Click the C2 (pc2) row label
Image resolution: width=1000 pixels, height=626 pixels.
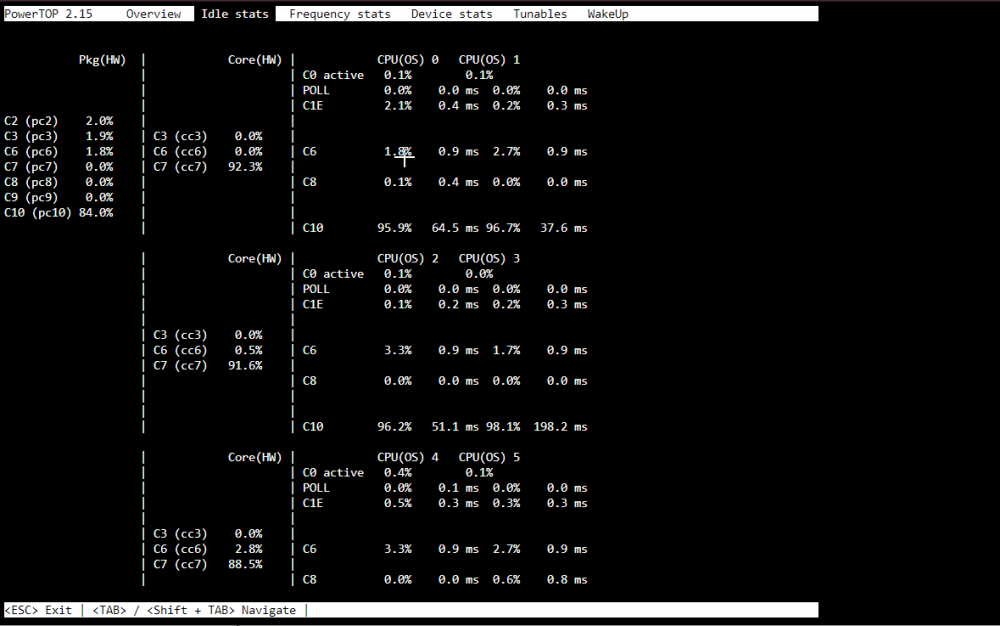(x=31, y=121)
